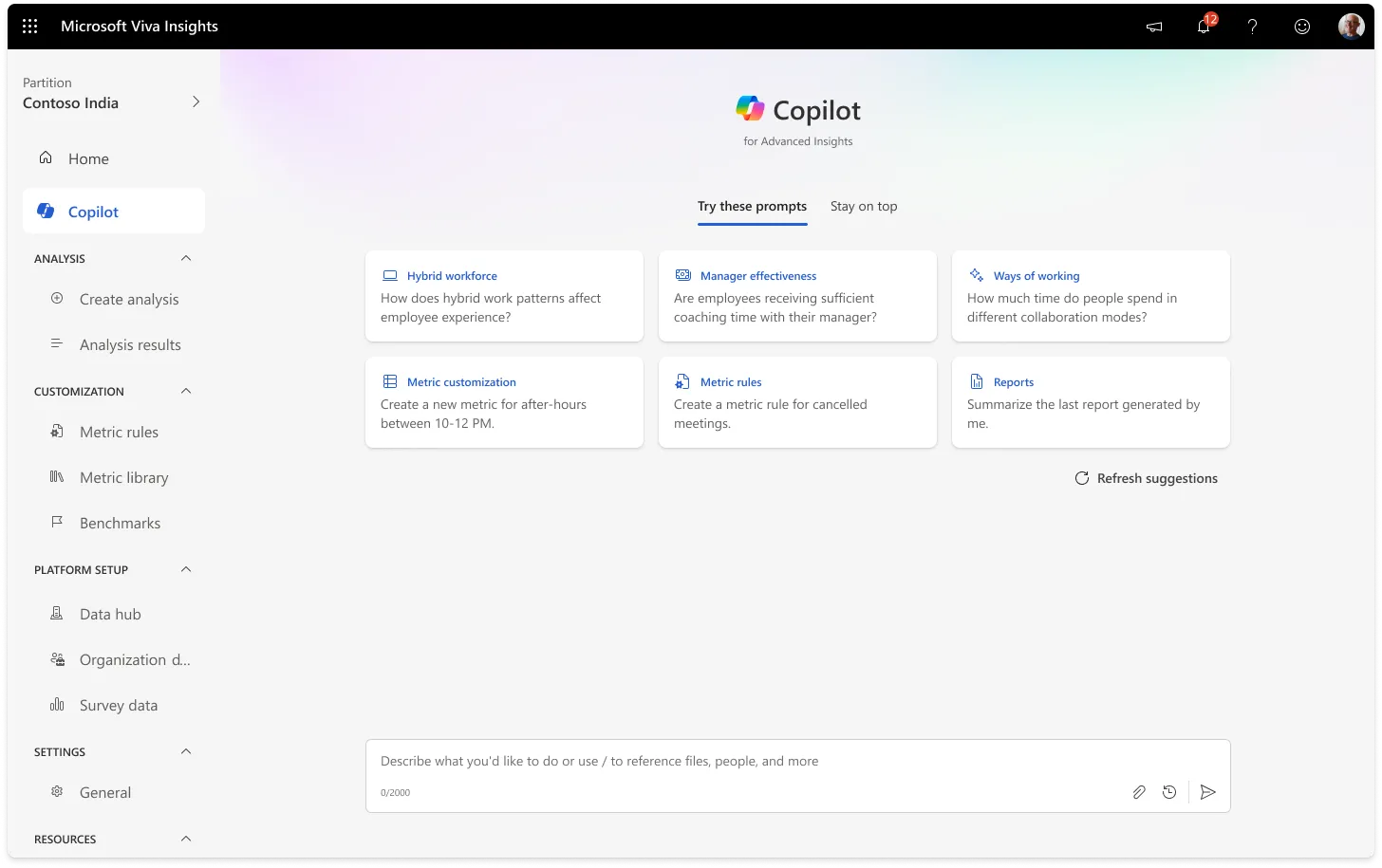Collapse the Platform Setup section

point(186,569)
